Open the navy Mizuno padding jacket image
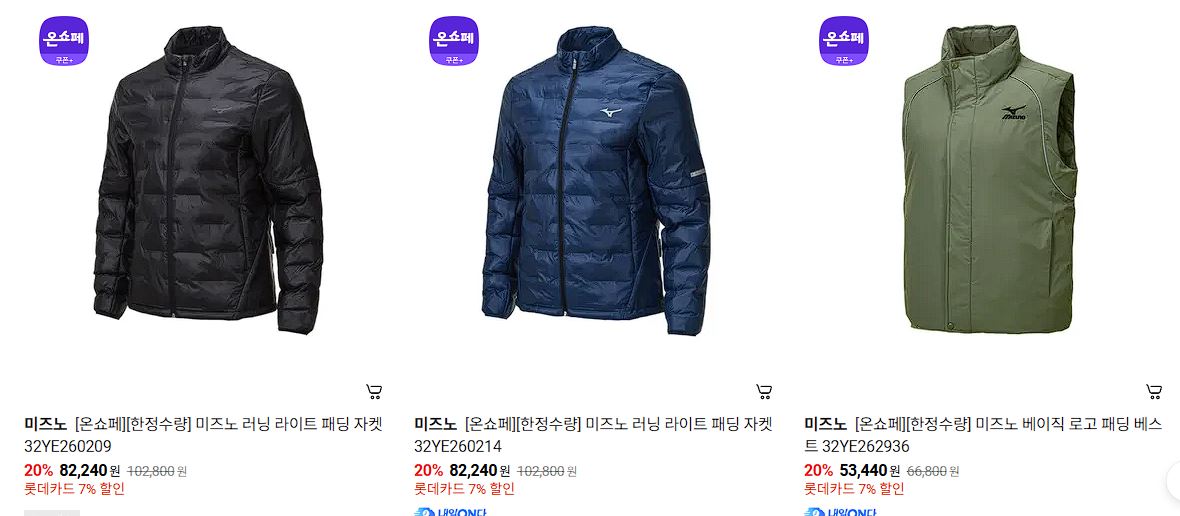 point(596,181)
